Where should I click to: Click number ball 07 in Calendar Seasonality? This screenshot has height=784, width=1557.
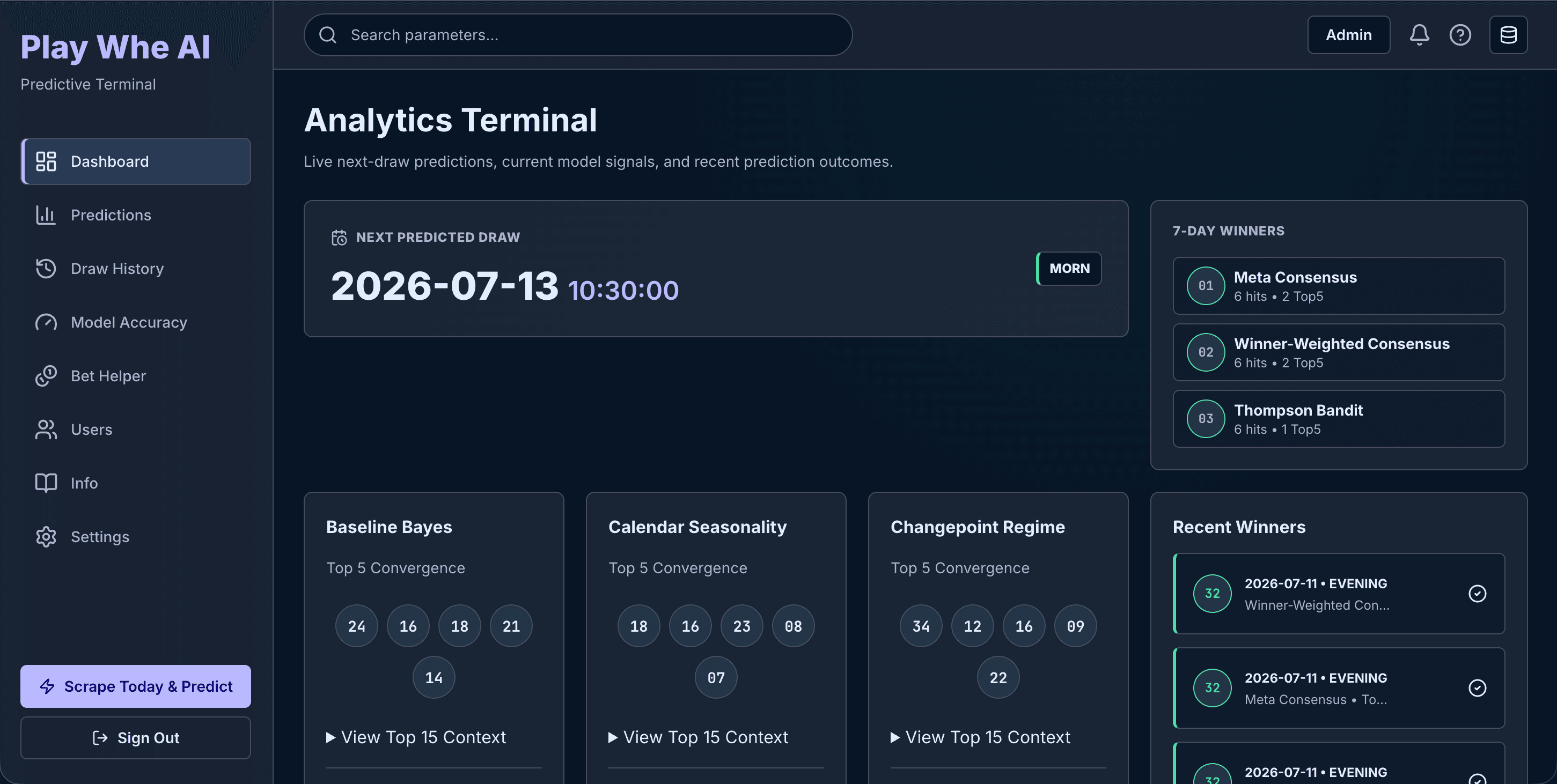(x=716, y=677)
